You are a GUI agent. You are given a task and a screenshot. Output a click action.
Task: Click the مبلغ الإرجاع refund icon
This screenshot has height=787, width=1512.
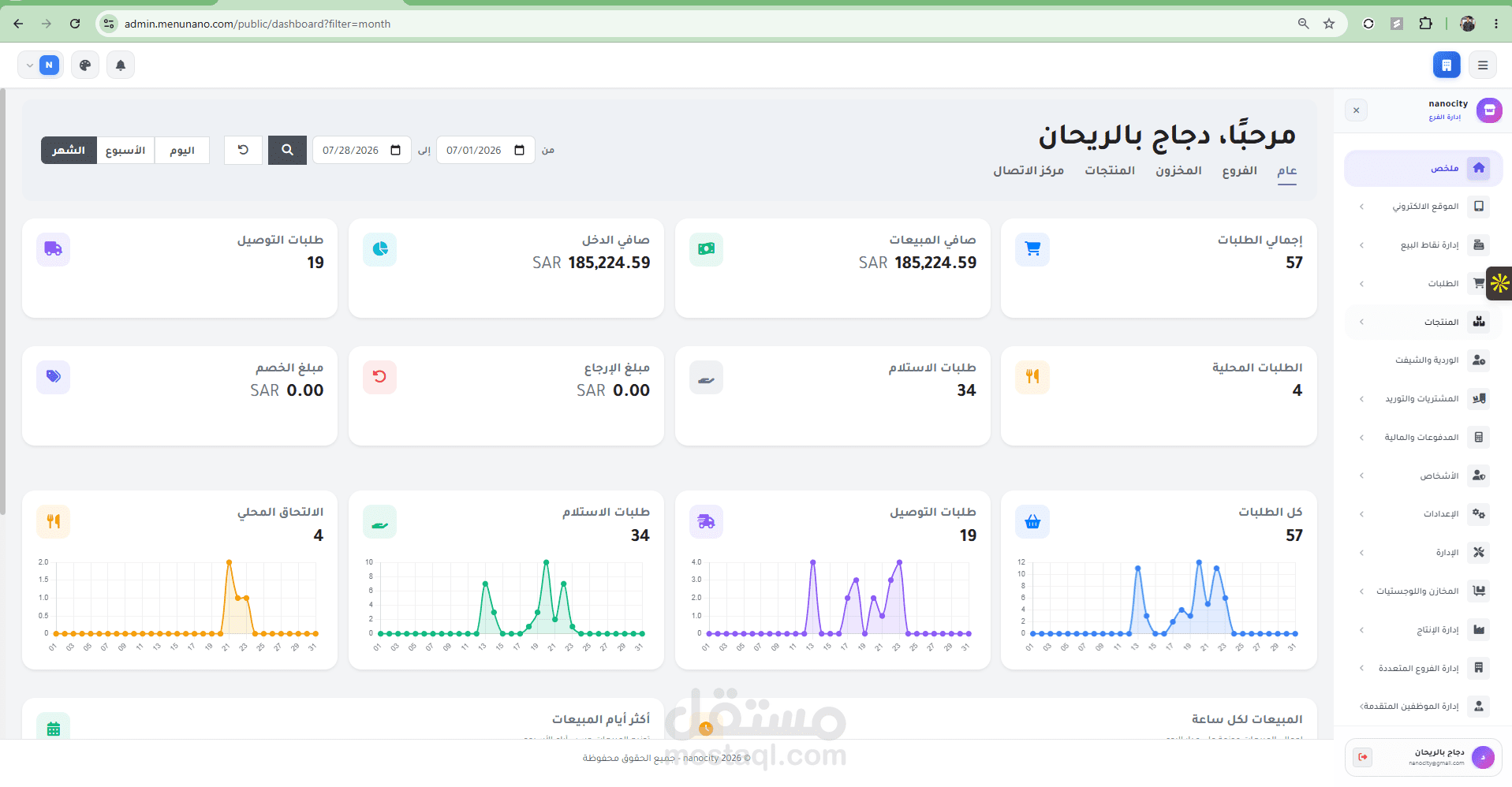[380, 377]
